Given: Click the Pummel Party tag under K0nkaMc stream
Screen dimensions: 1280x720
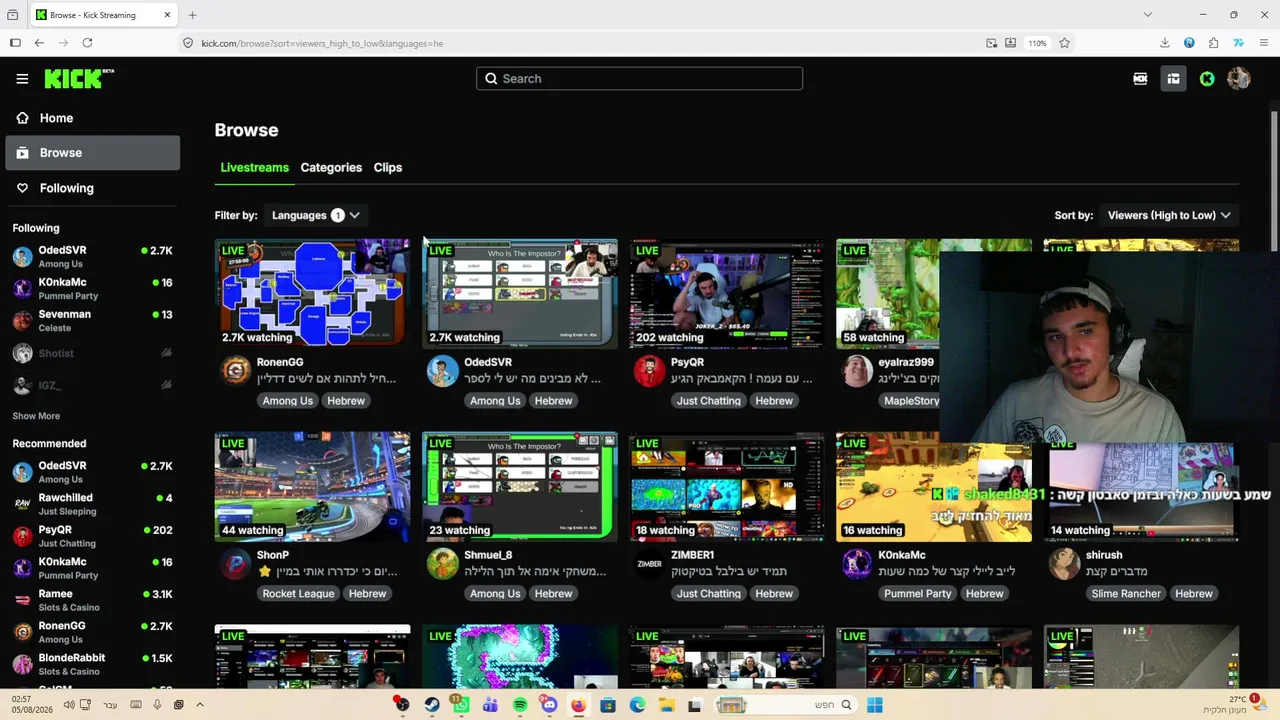Looking at the screenshot, I should pos(918,594).
